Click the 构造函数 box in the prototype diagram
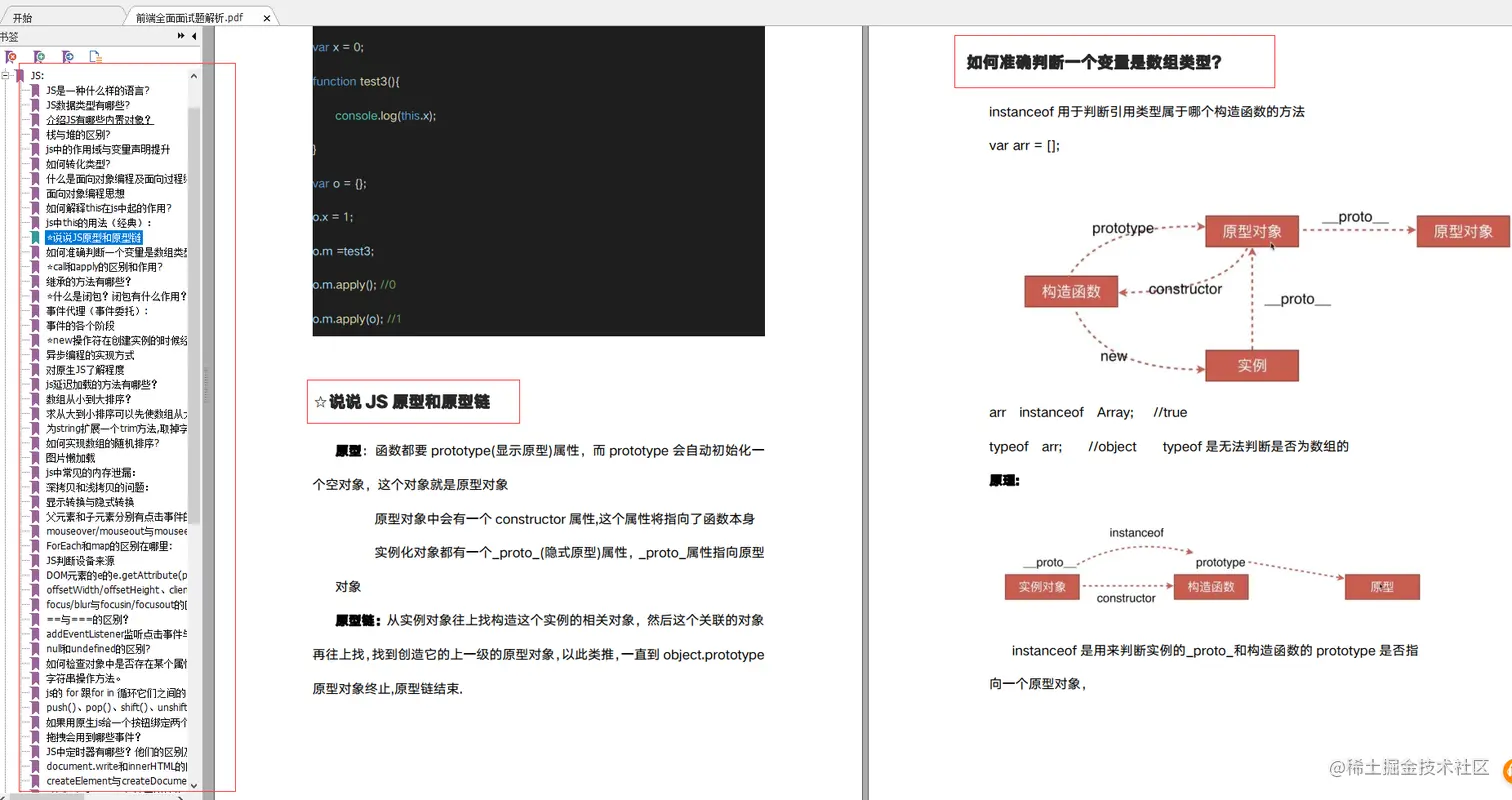The image size is (1512, 800). (x=1071, y=291)
